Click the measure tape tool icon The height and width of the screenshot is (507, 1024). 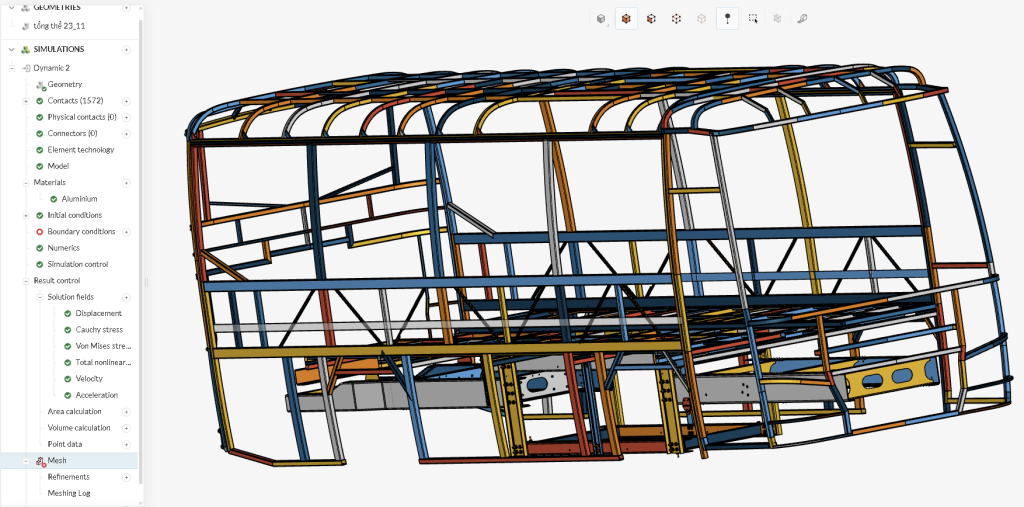pos(802,18)
